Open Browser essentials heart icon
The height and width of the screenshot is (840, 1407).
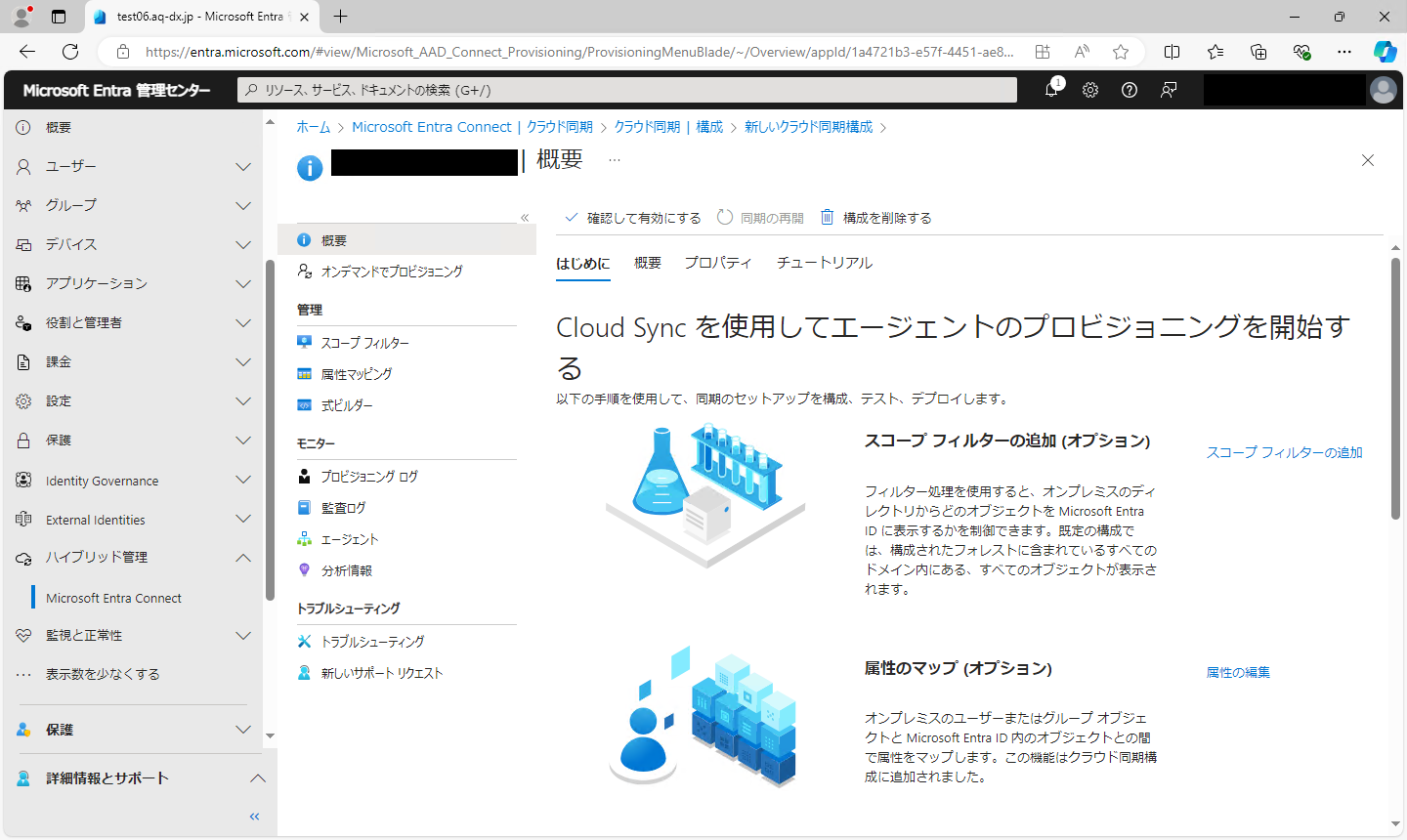(1301, 52)
